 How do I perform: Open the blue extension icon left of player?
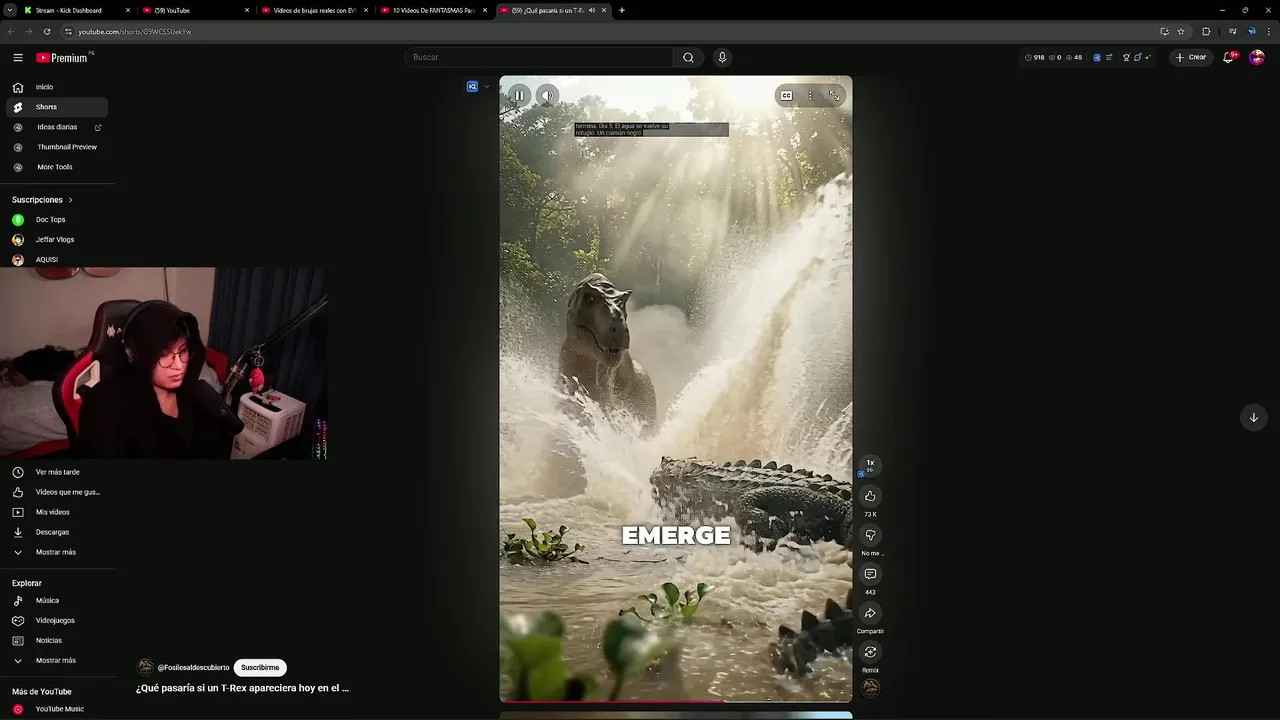click(x=472, y=86)
